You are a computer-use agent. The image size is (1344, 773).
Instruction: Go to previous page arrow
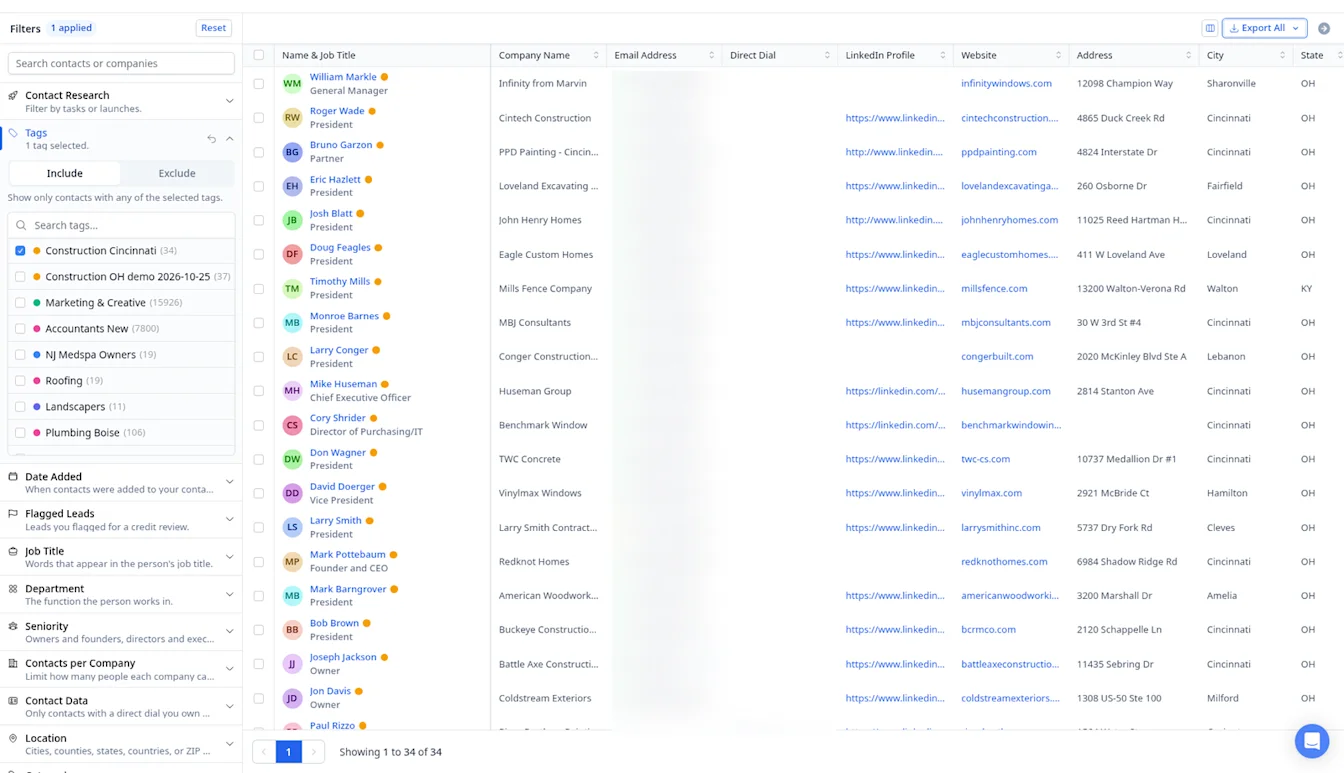pyautogui.click(x=264, y=752)
